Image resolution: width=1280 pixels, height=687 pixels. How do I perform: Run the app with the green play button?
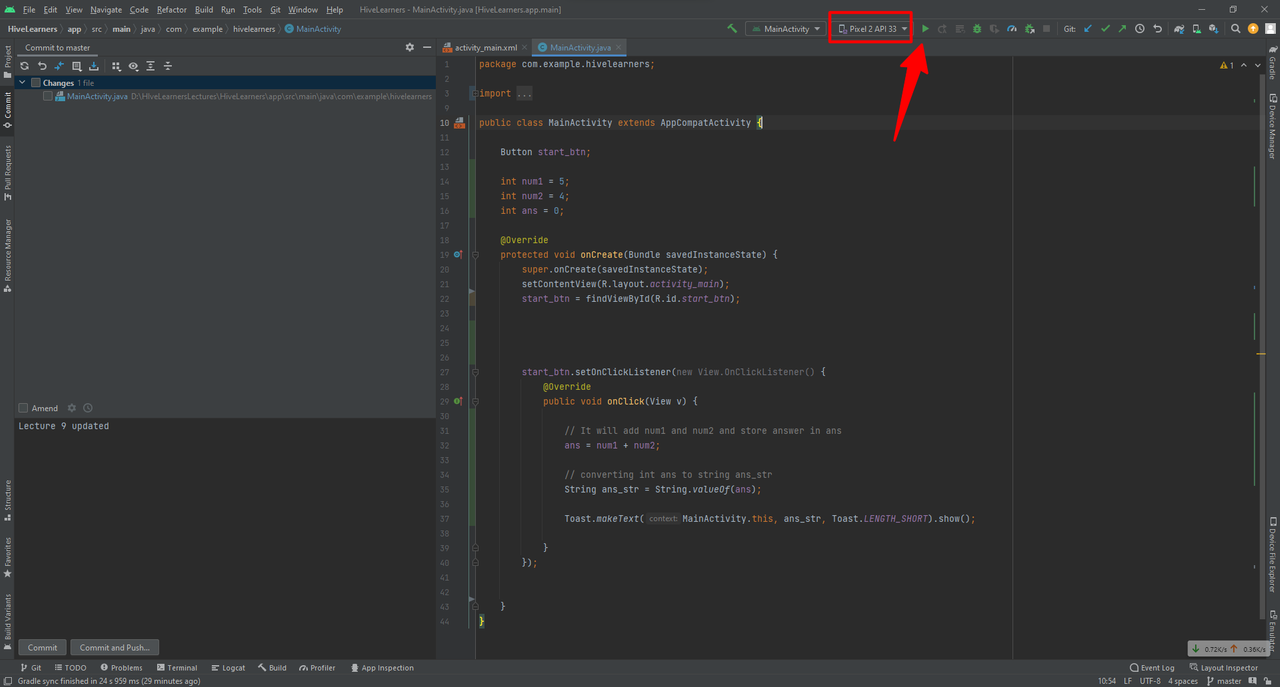pyautogui.click(x=925, y=29)
